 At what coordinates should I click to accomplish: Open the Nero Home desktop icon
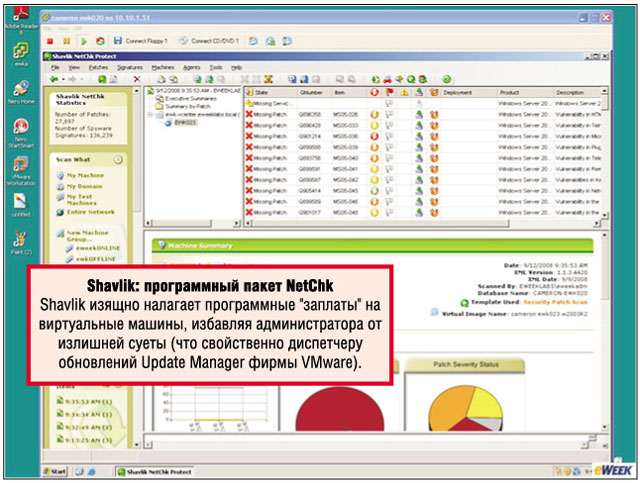click(x=21, y=92)
